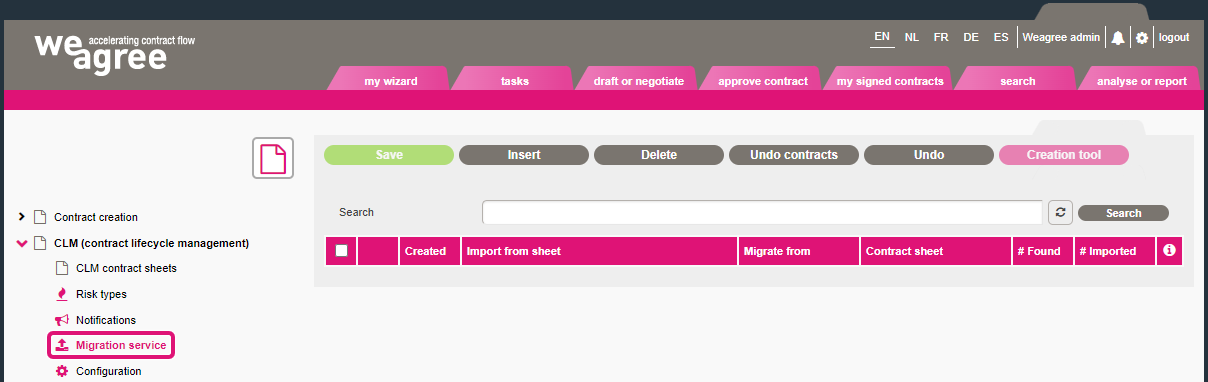Expand the Contract creation tree node
Viewport: 1208px width, 382px height.
tap(22, 216)
